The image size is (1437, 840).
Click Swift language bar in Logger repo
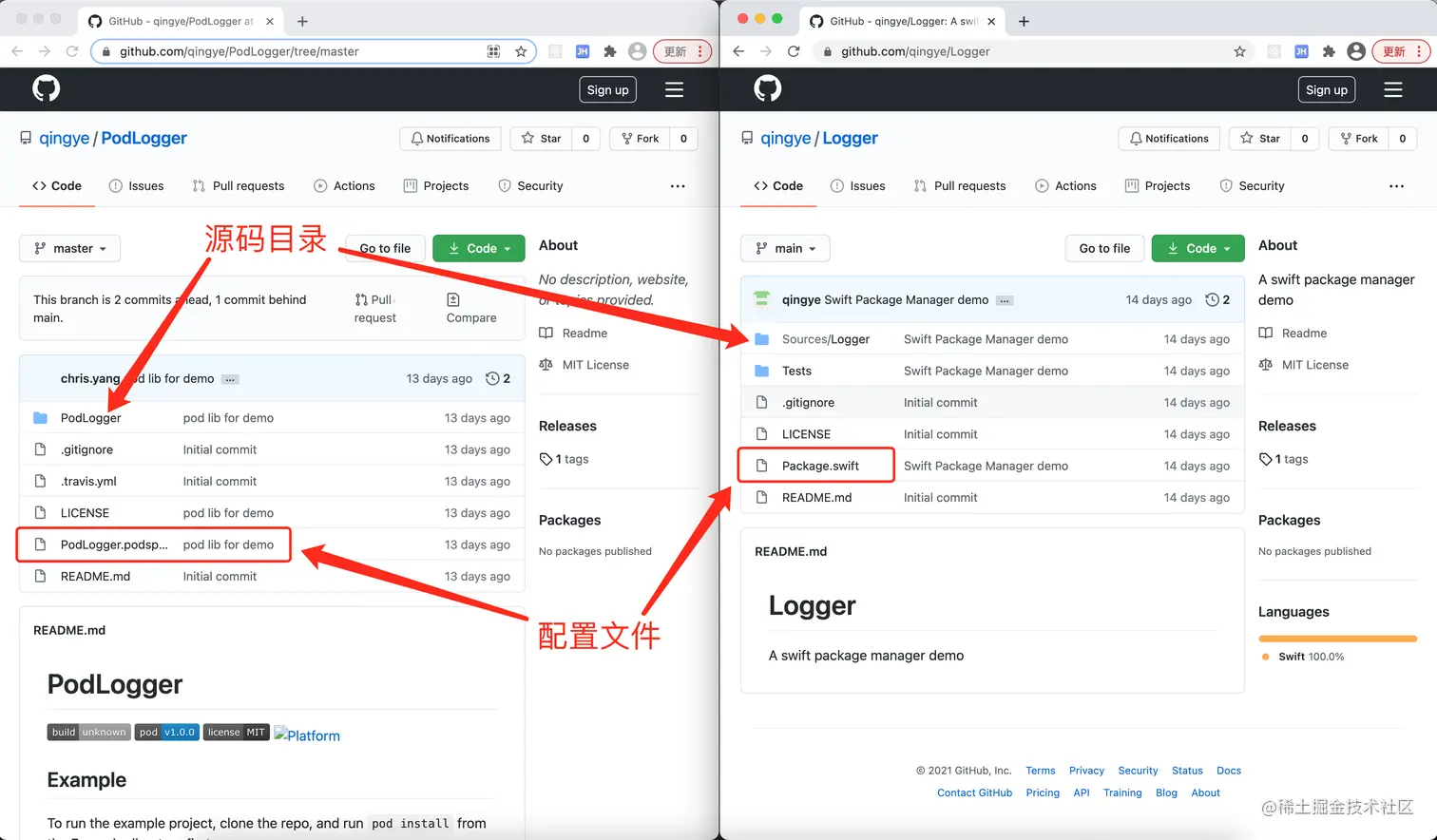(x=1337, y=639)
